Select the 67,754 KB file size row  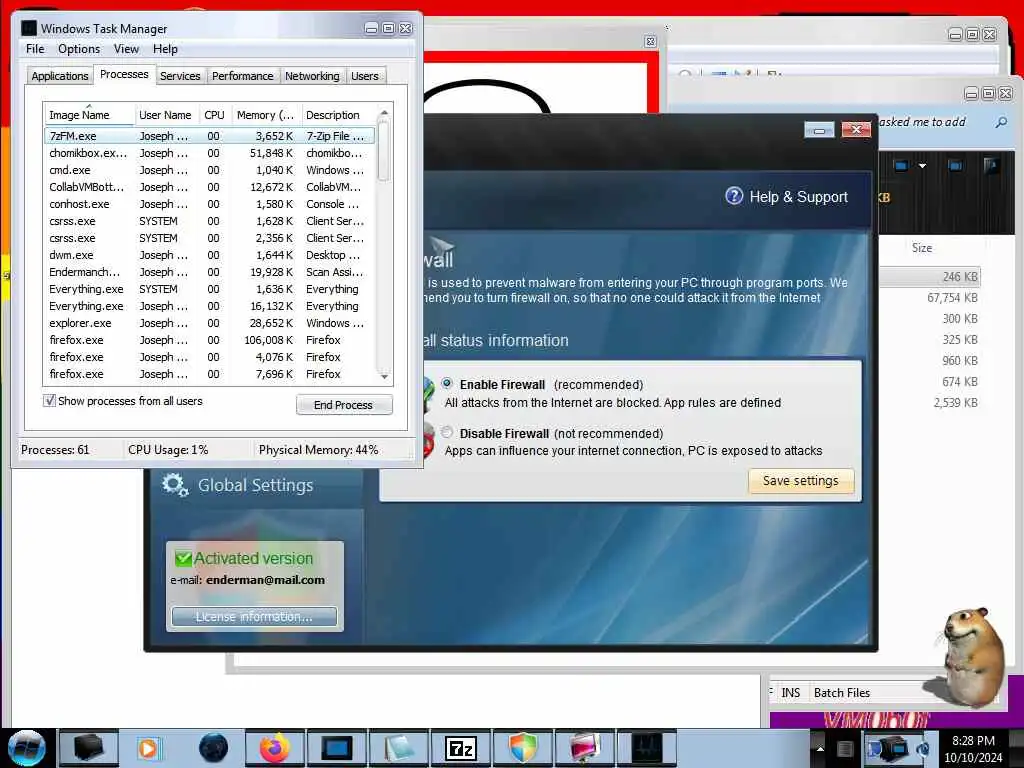click(930, 298)
